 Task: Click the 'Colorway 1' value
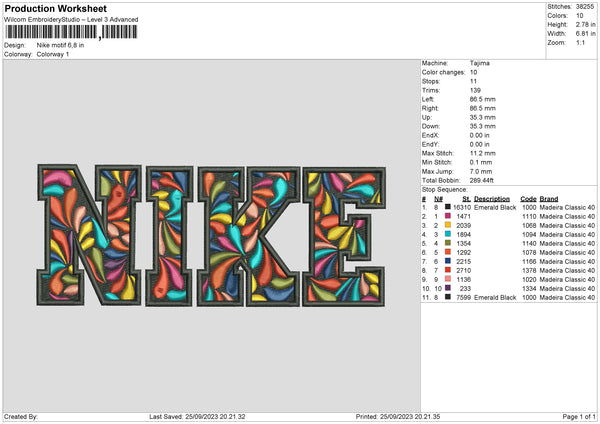[x=53, y=54]
